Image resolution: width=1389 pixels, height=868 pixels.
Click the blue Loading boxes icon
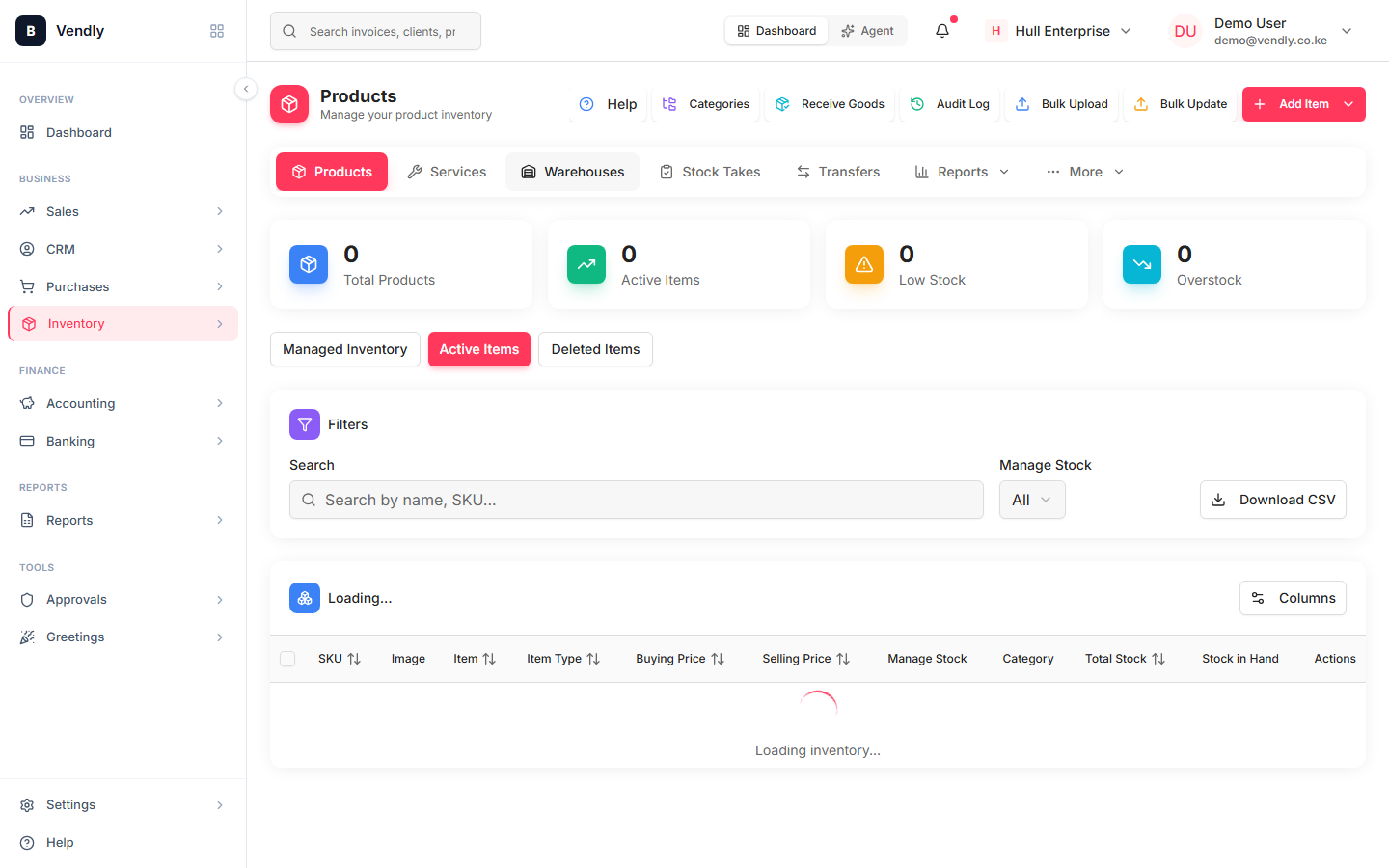pyautogui.click(x=305, y=598)
